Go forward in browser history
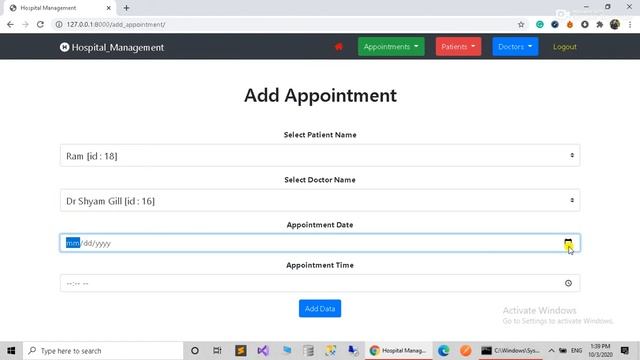The height and width of the screenshot is (360, 640). pyautogui.click(x=25, y=24)
